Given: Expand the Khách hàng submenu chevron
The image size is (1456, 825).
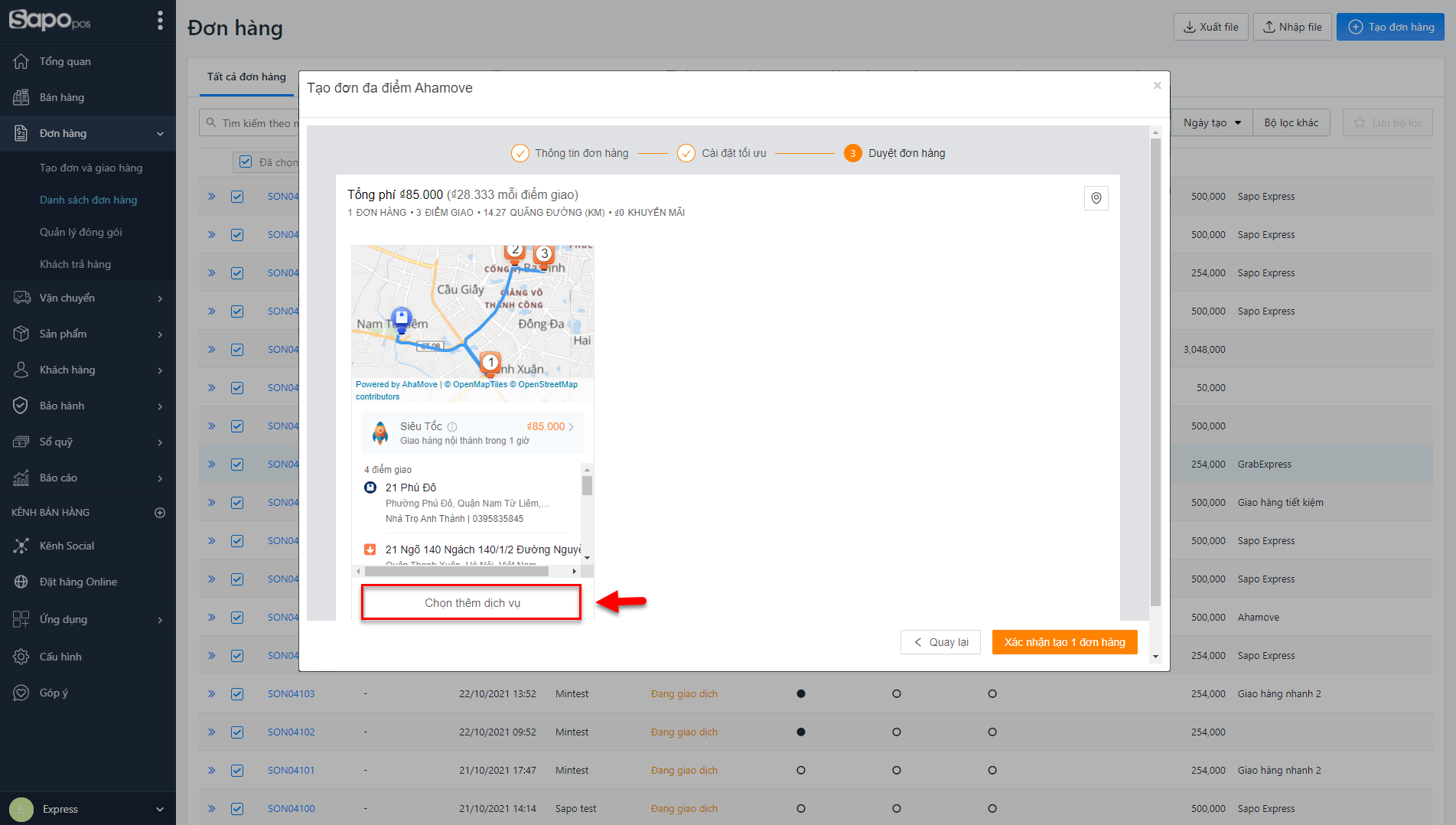Looking at the screenshot, I should click(160, 370).
